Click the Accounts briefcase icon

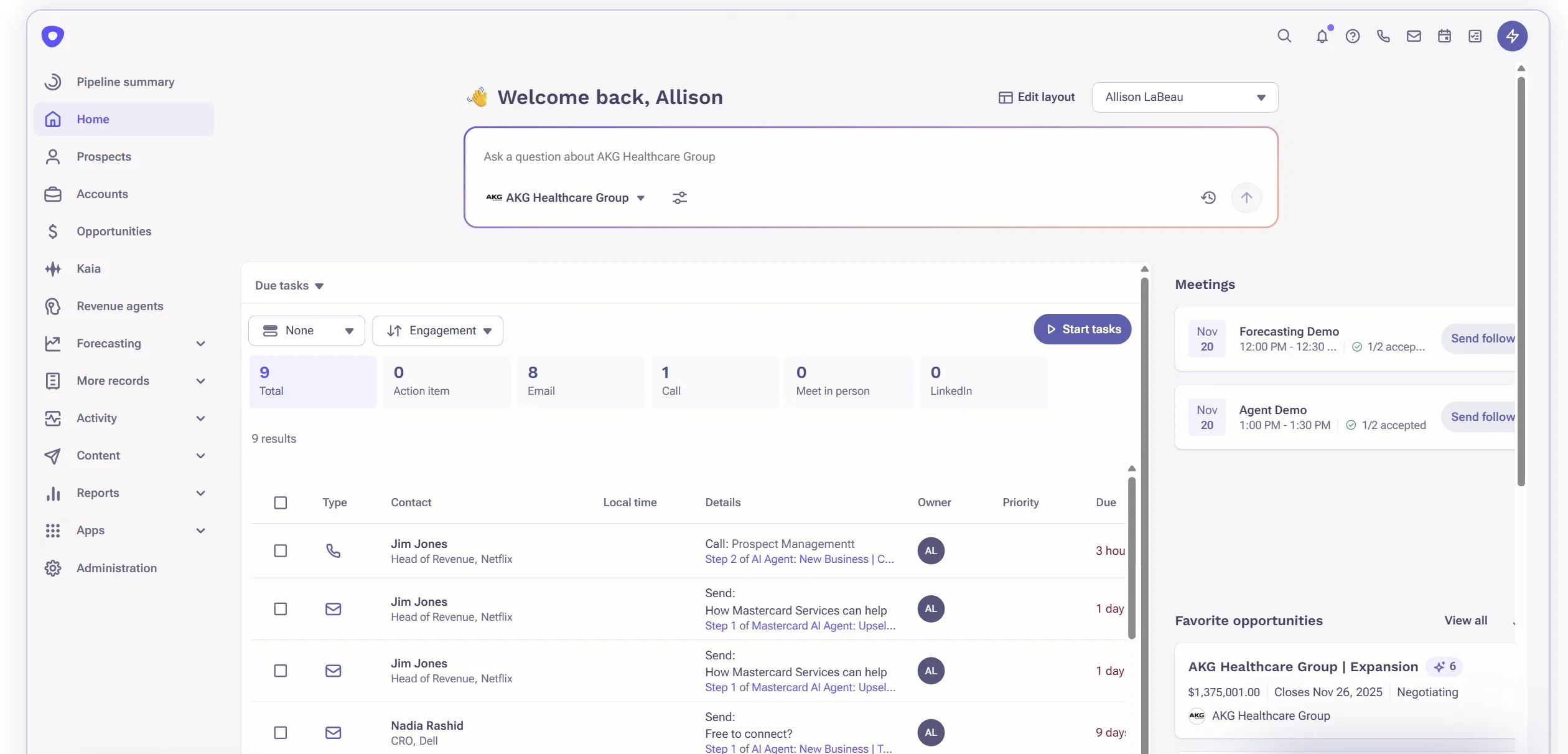coord(53,194)
